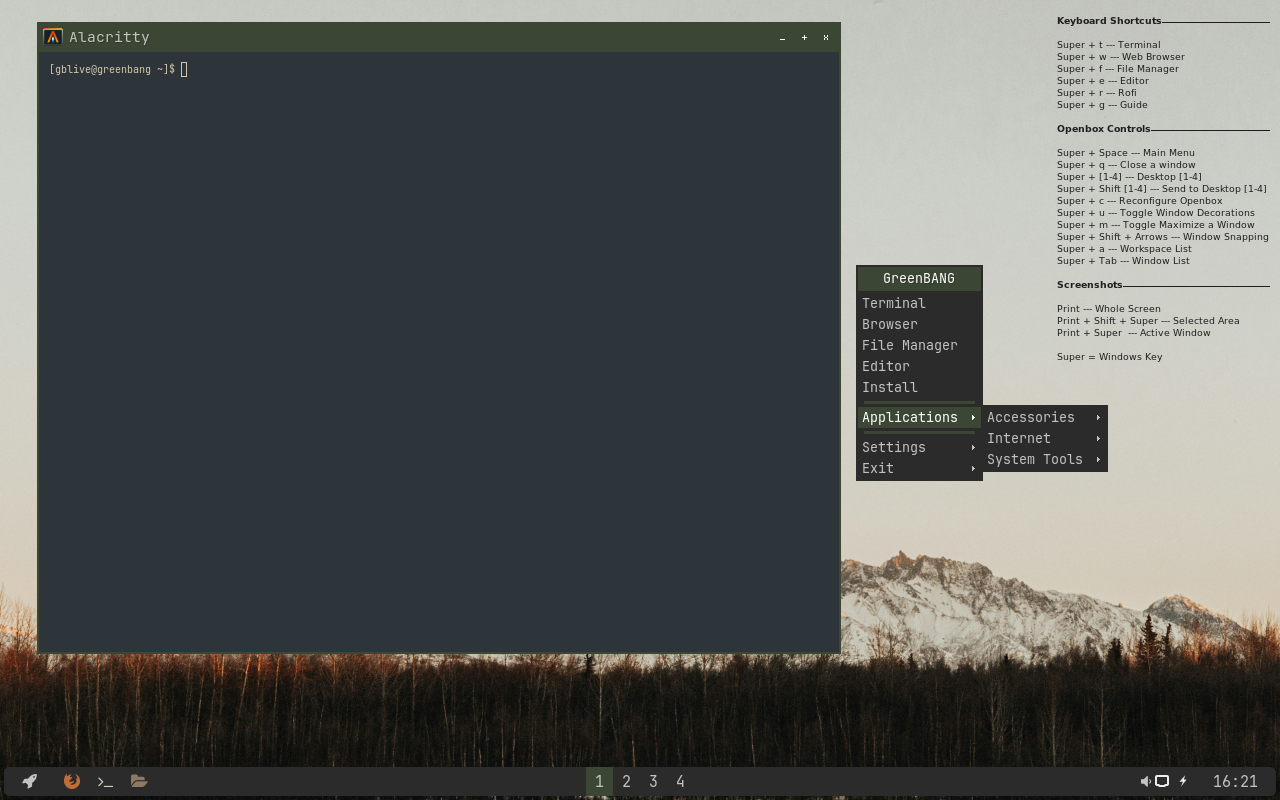Screen dimensions: 1280x800
Task: Open the file manager folder icon
Action: click(139, 781)
